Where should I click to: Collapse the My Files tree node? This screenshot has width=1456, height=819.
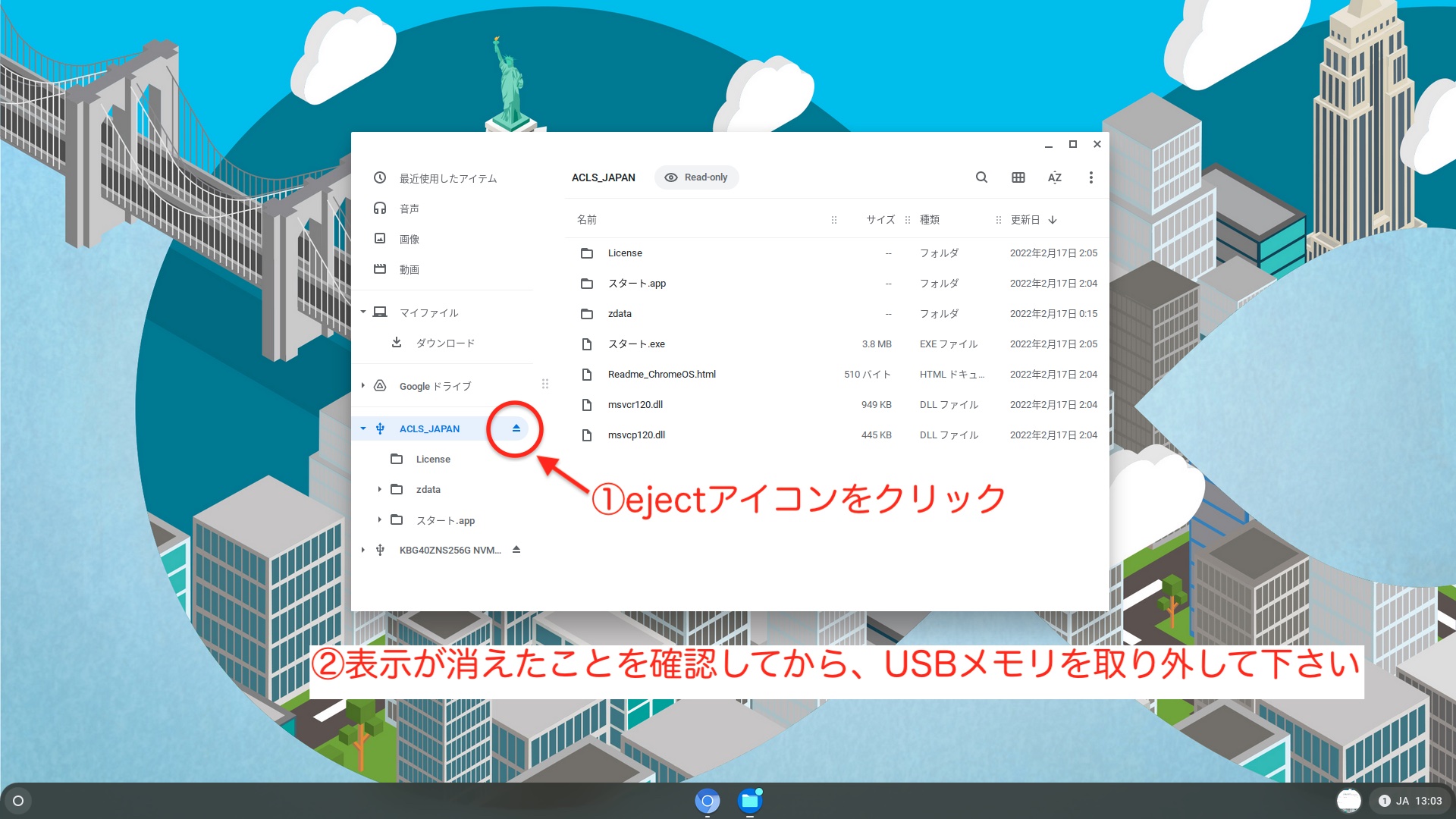[x=363, y=312]
